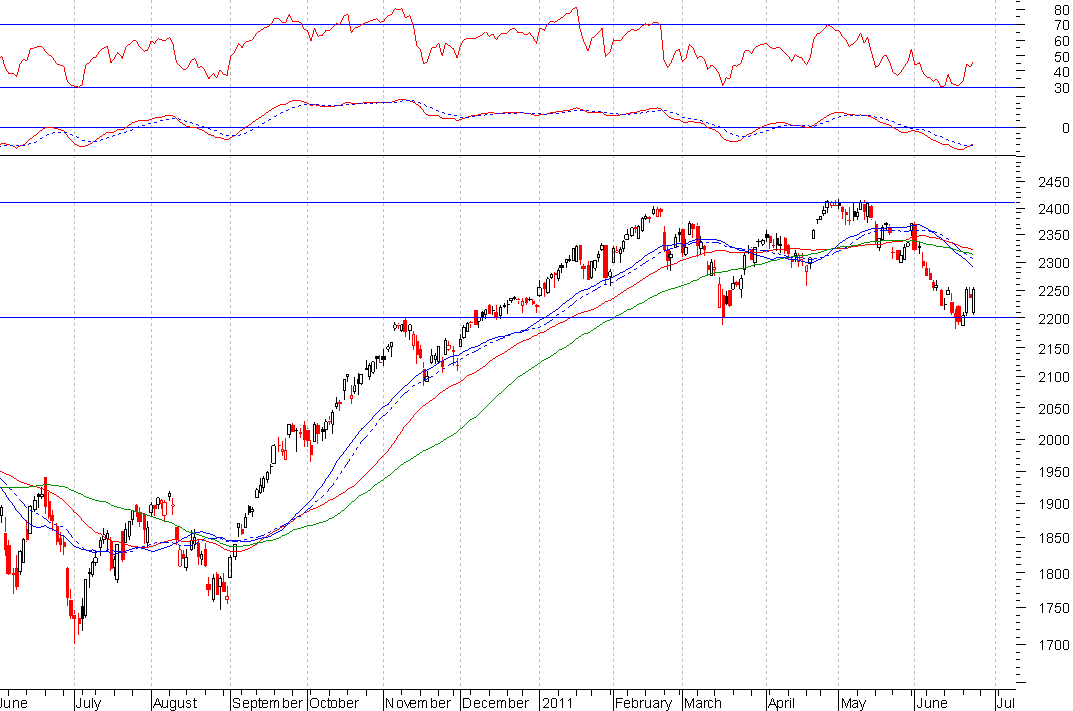
Task: Click the November month label
Action: click(417, 703)
